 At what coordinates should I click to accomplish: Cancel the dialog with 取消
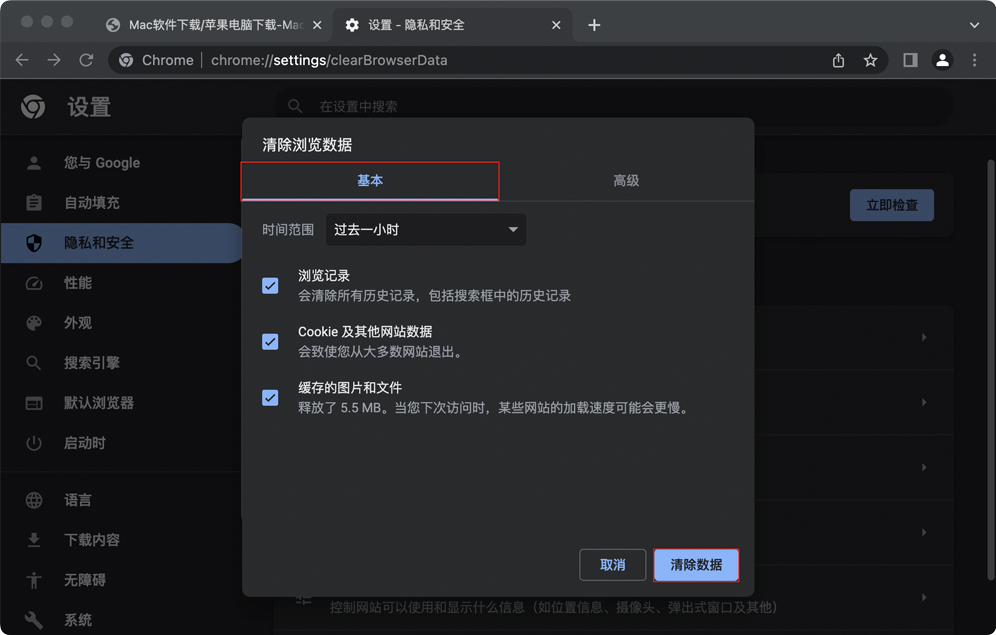pyautogui.click(x=612, y=564)
